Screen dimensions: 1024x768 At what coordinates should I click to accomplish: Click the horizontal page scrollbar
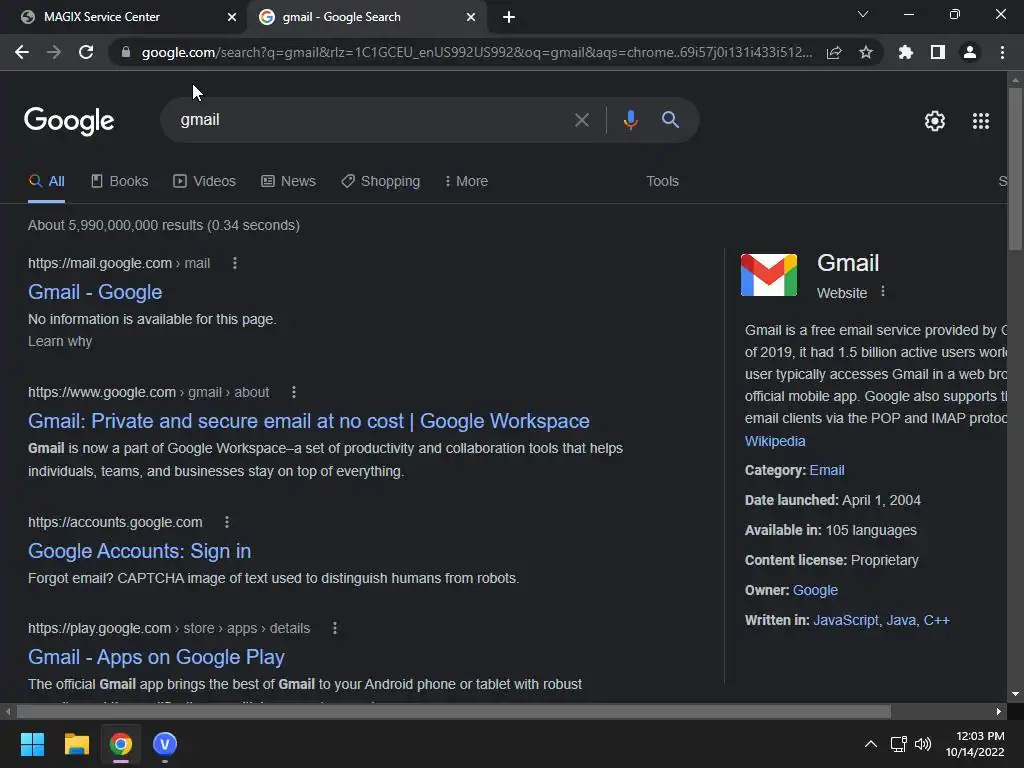pos(453,711)
